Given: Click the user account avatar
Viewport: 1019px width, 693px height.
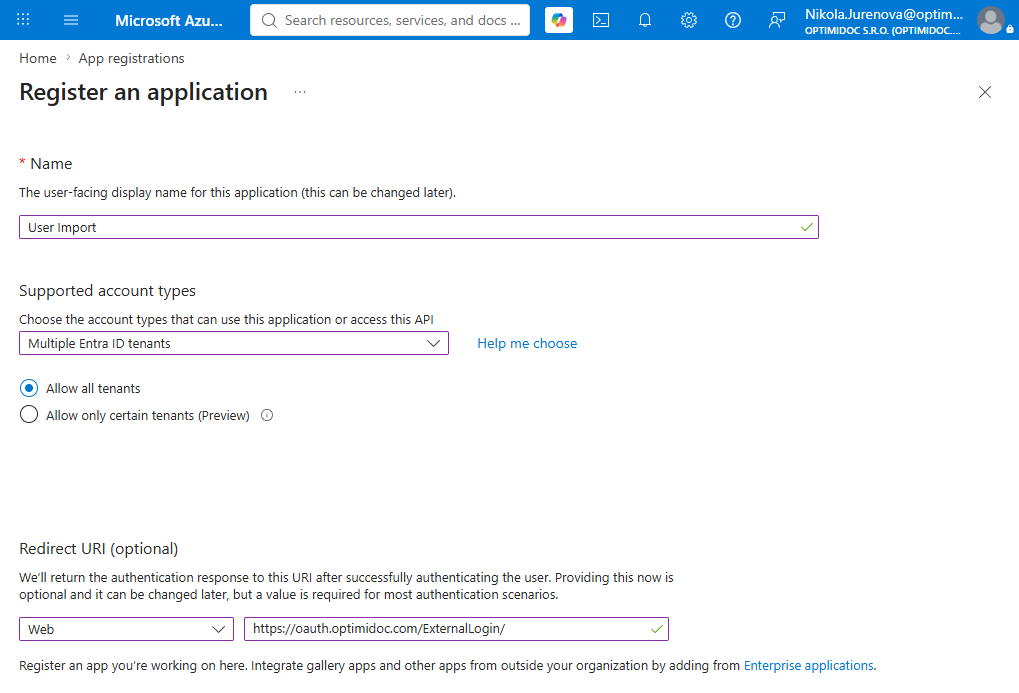Looking at the screenshot, I should coord(991,20).
